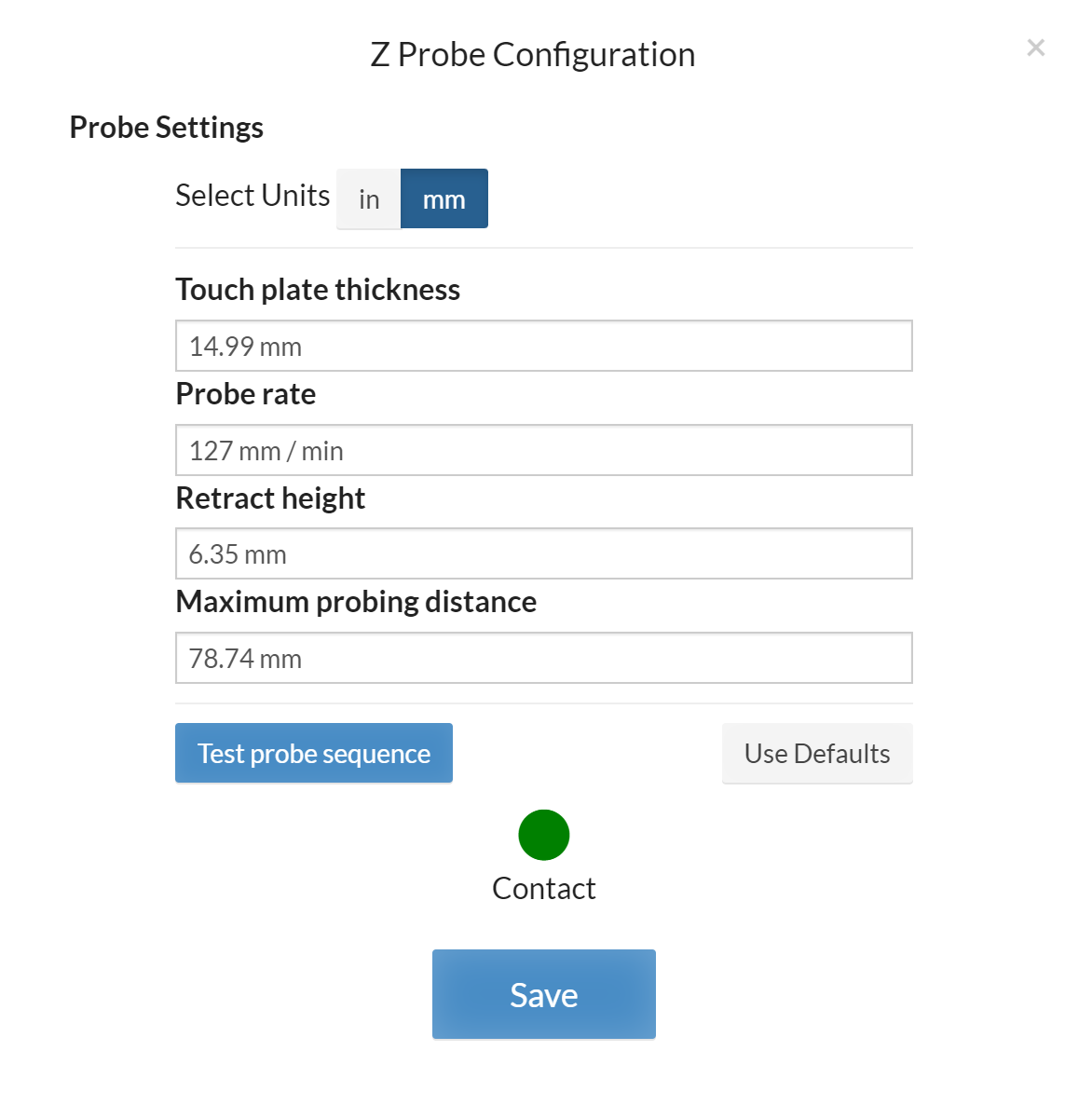
Task: Click the Retract height label
Action: tap(270, 498)
